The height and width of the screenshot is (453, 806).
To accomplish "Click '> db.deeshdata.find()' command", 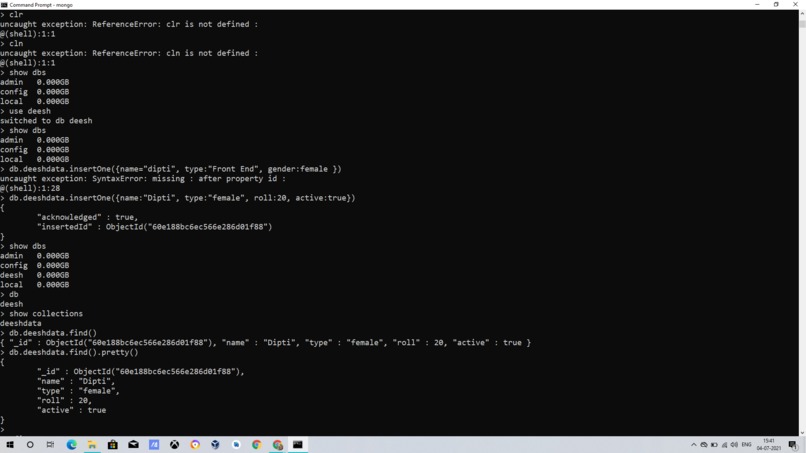I will coord(49,333).
